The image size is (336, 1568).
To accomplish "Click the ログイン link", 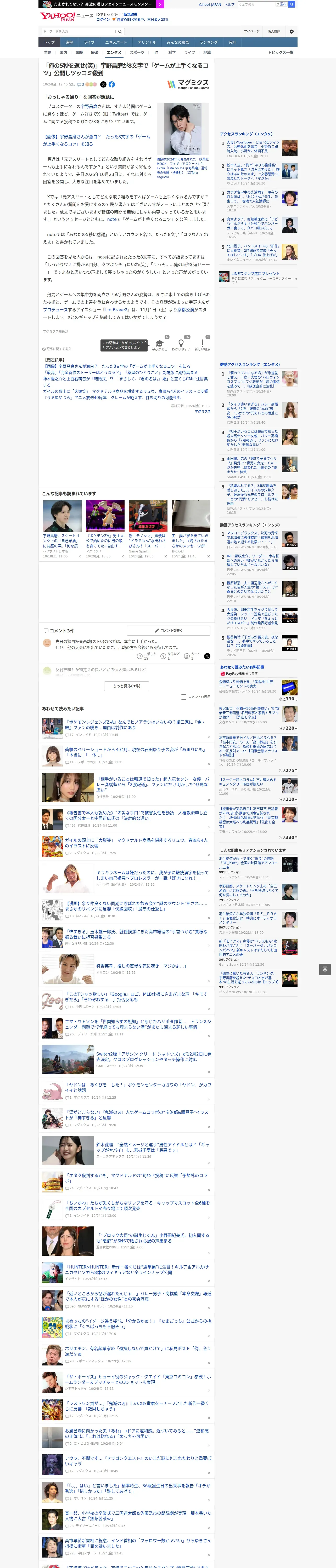I will (103, 20).
